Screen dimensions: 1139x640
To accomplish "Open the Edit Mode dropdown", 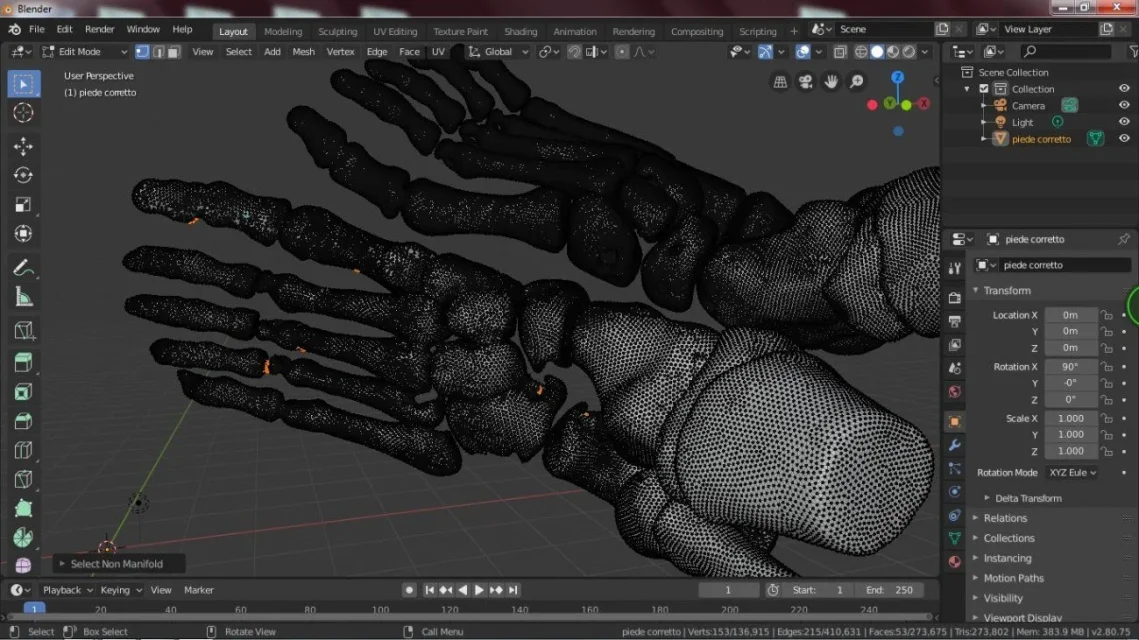I will pos(85,52).
